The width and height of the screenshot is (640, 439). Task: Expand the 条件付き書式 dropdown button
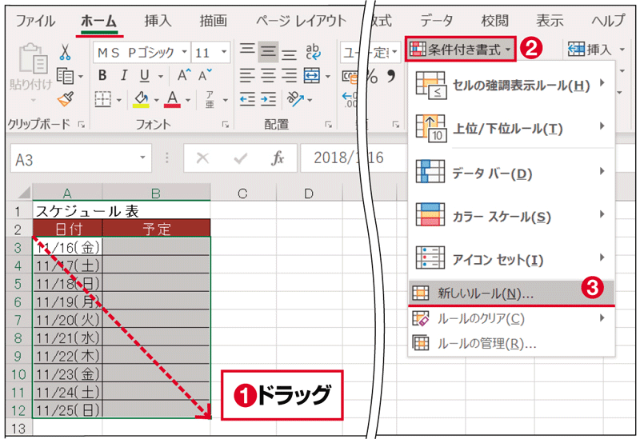point(461,48)
